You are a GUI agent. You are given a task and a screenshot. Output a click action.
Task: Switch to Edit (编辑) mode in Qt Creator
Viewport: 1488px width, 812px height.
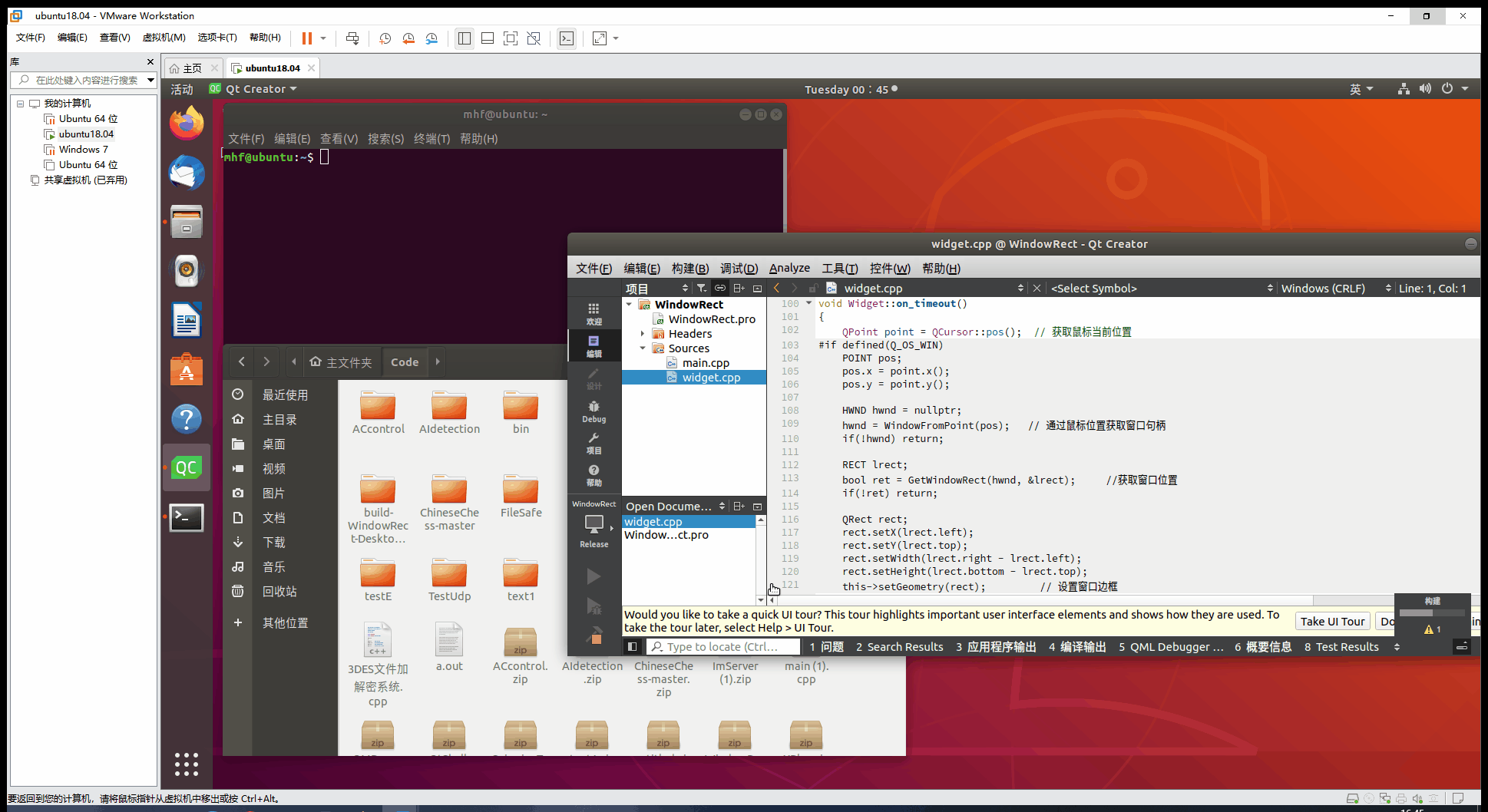(x=594, y=345)
